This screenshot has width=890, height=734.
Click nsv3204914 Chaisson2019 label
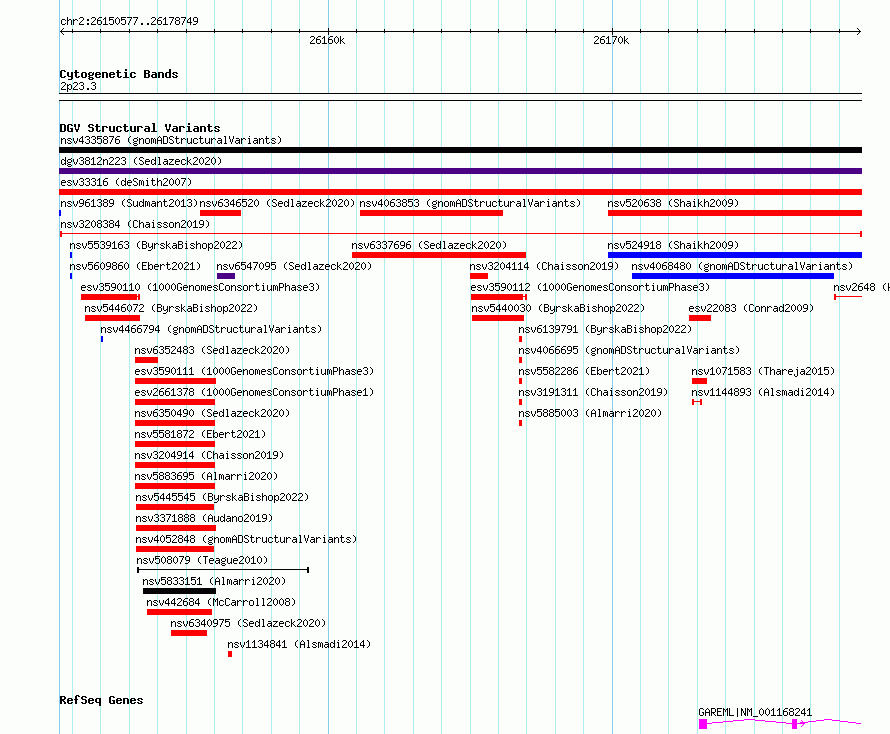click(209, 455)
